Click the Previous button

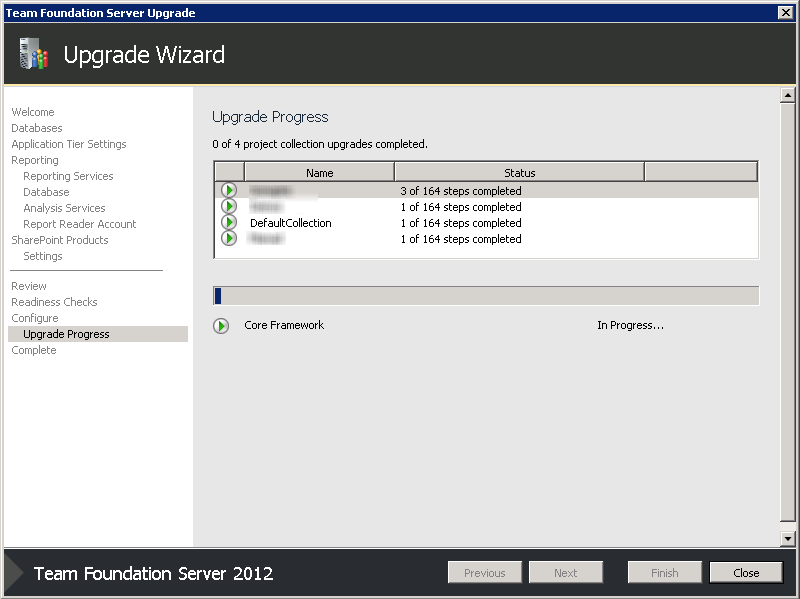tap(485, 572)
